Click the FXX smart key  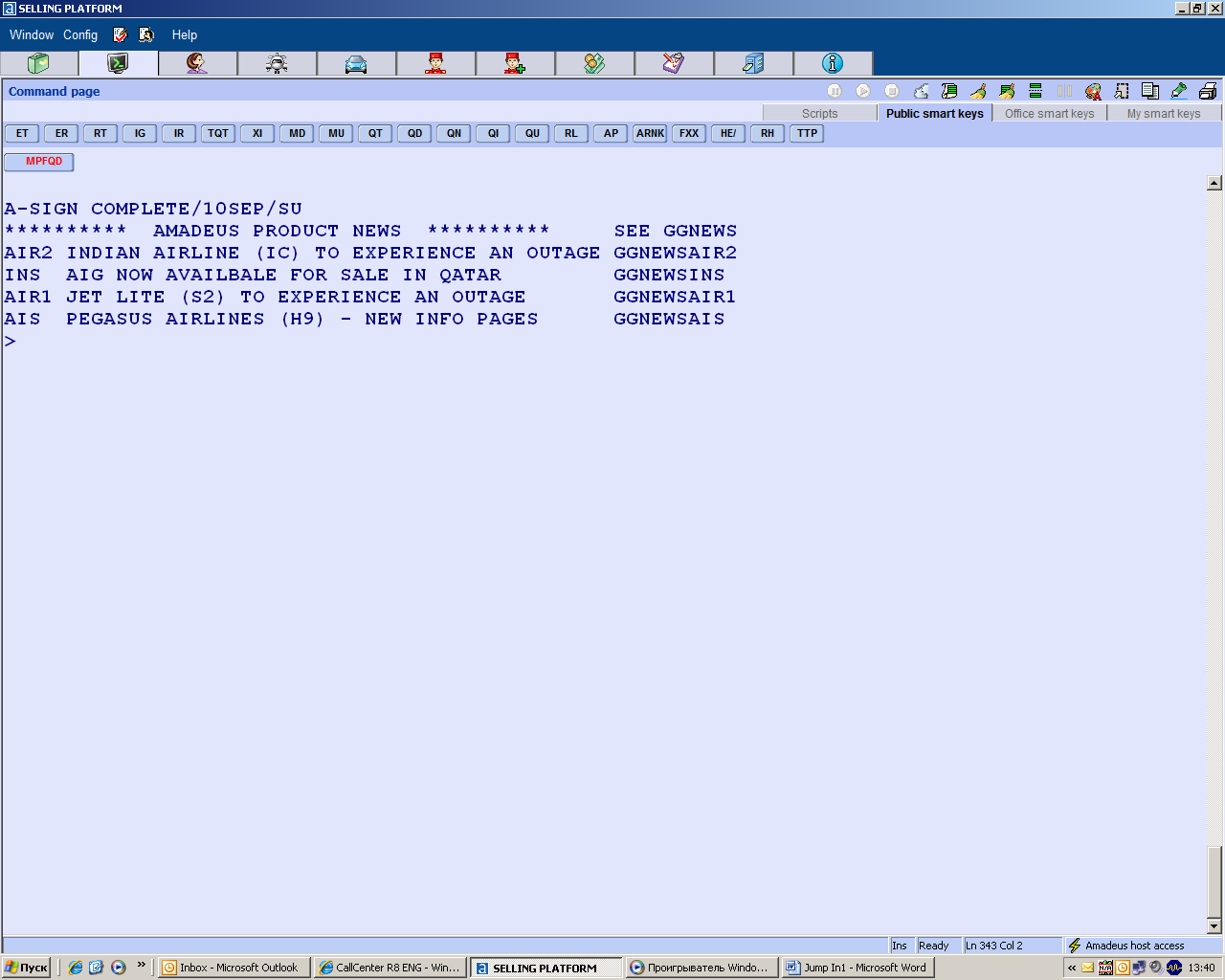[689, 134]
